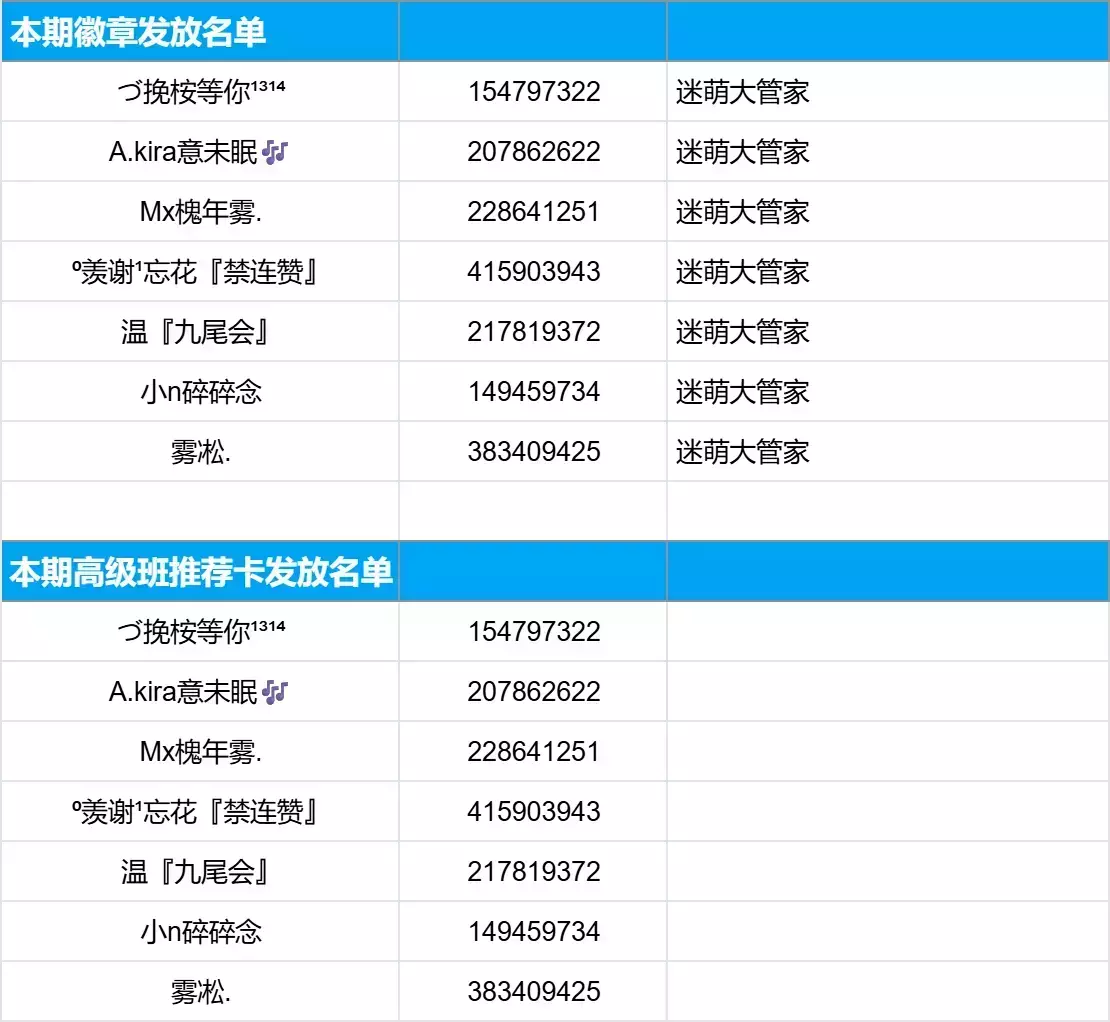Select º羡谢¹忘花『禁连赞』 in the 推荐卡 list
Screen dimensions: 1110x1022
point(200,812)
